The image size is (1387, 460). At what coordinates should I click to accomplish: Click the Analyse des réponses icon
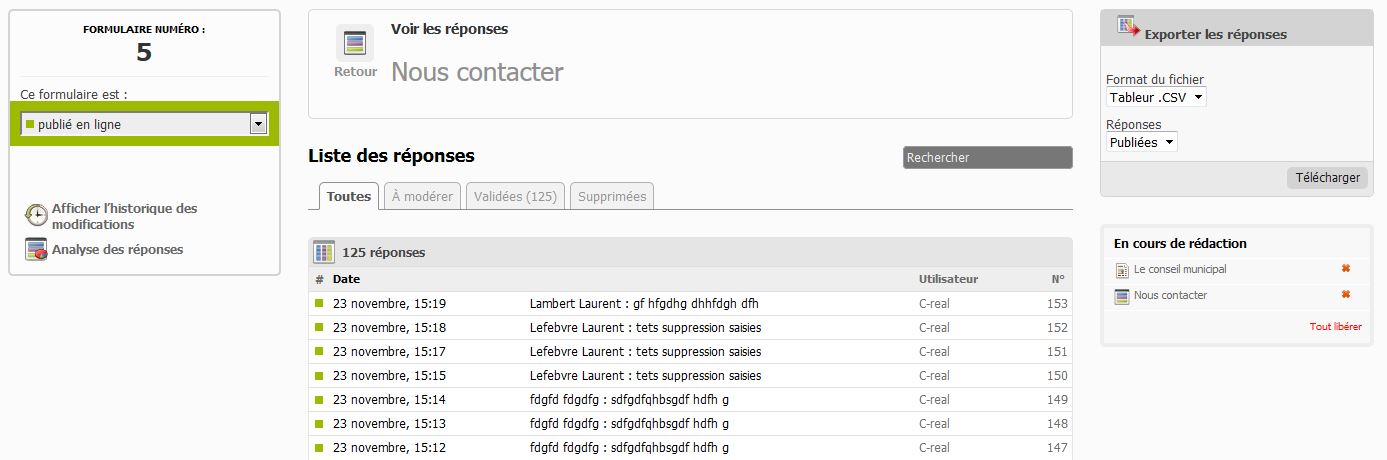pos(36,250)
